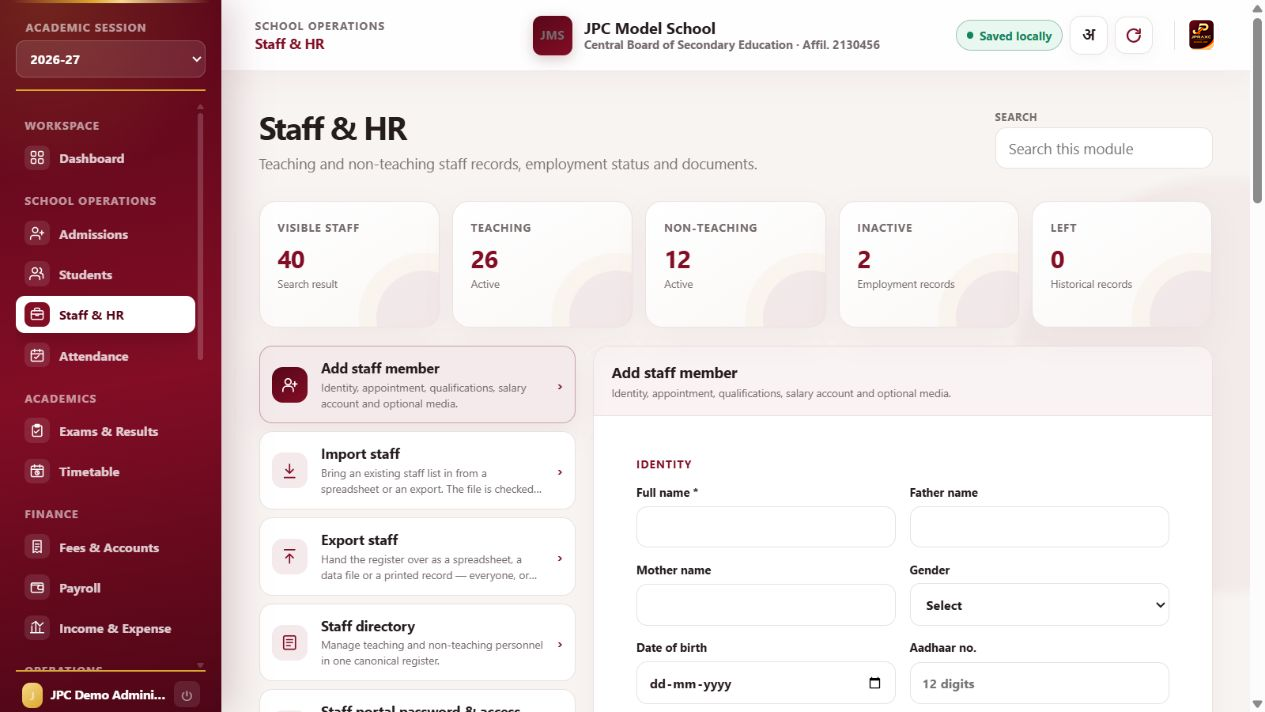Open the Timetable menu item
The height and width of the screenshot is (712, 1265).
pyautogui.click(x=106, y=471)
